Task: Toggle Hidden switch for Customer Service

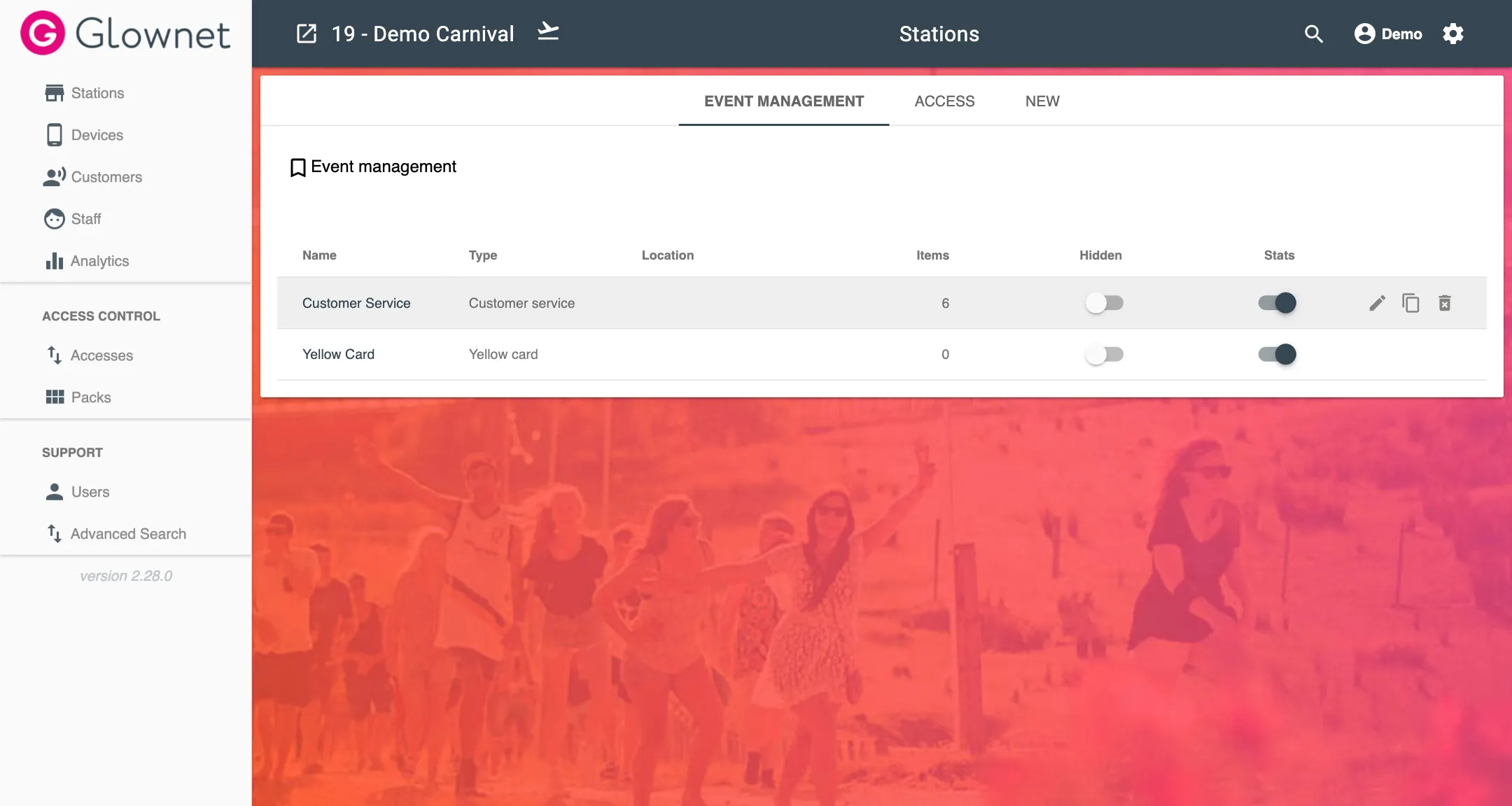Action: (1104, 303)
